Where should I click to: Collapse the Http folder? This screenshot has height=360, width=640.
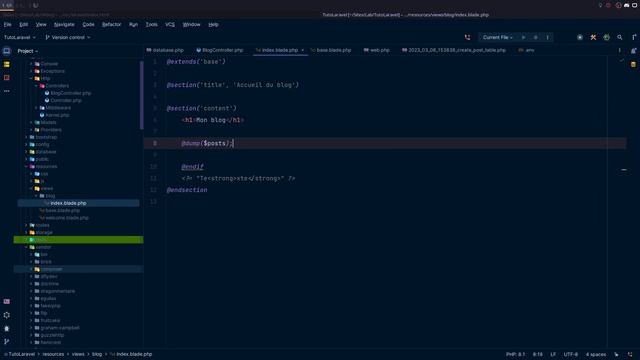31,78
